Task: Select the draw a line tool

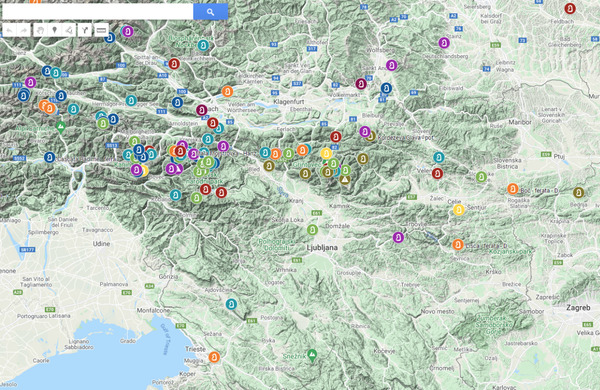Action: pos(69,30)
